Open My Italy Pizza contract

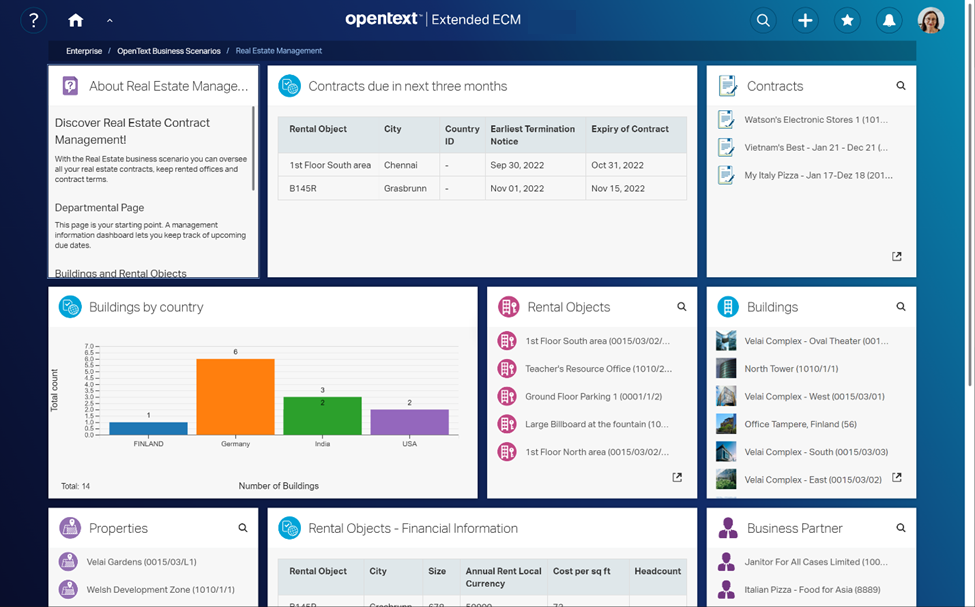click(818, 175)
